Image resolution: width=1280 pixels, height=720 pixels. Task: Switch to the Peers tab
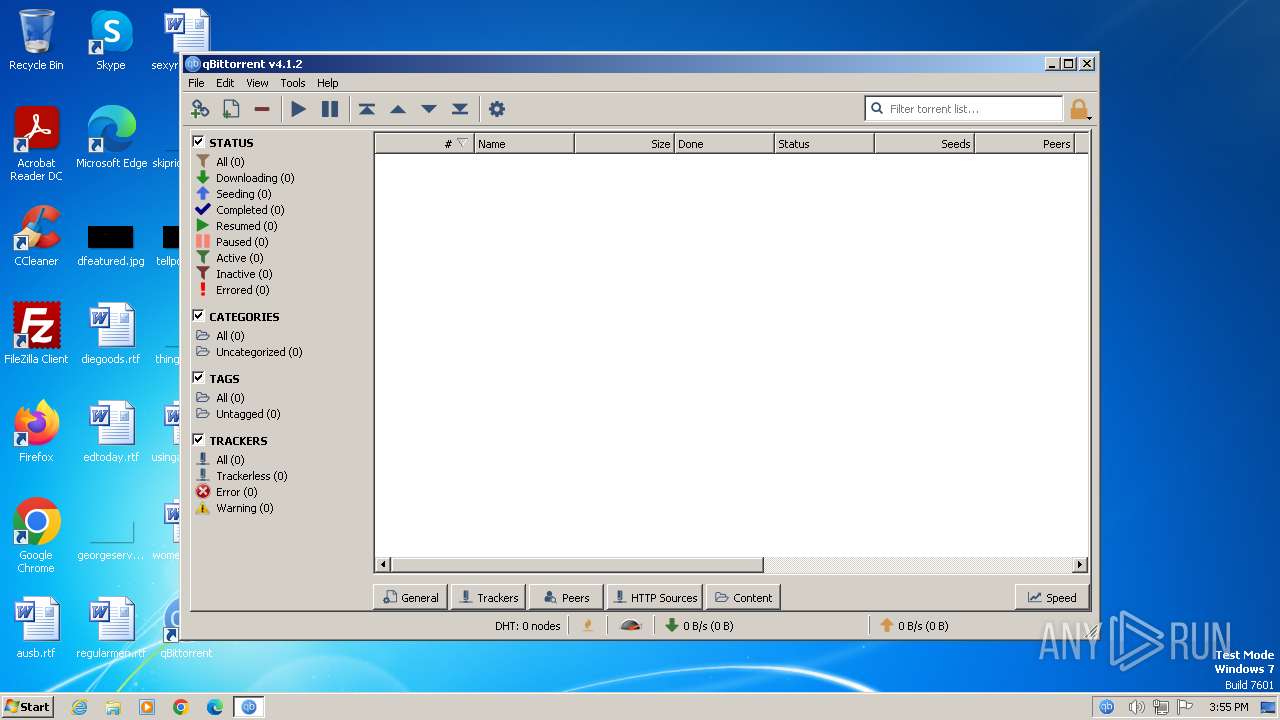566,597
